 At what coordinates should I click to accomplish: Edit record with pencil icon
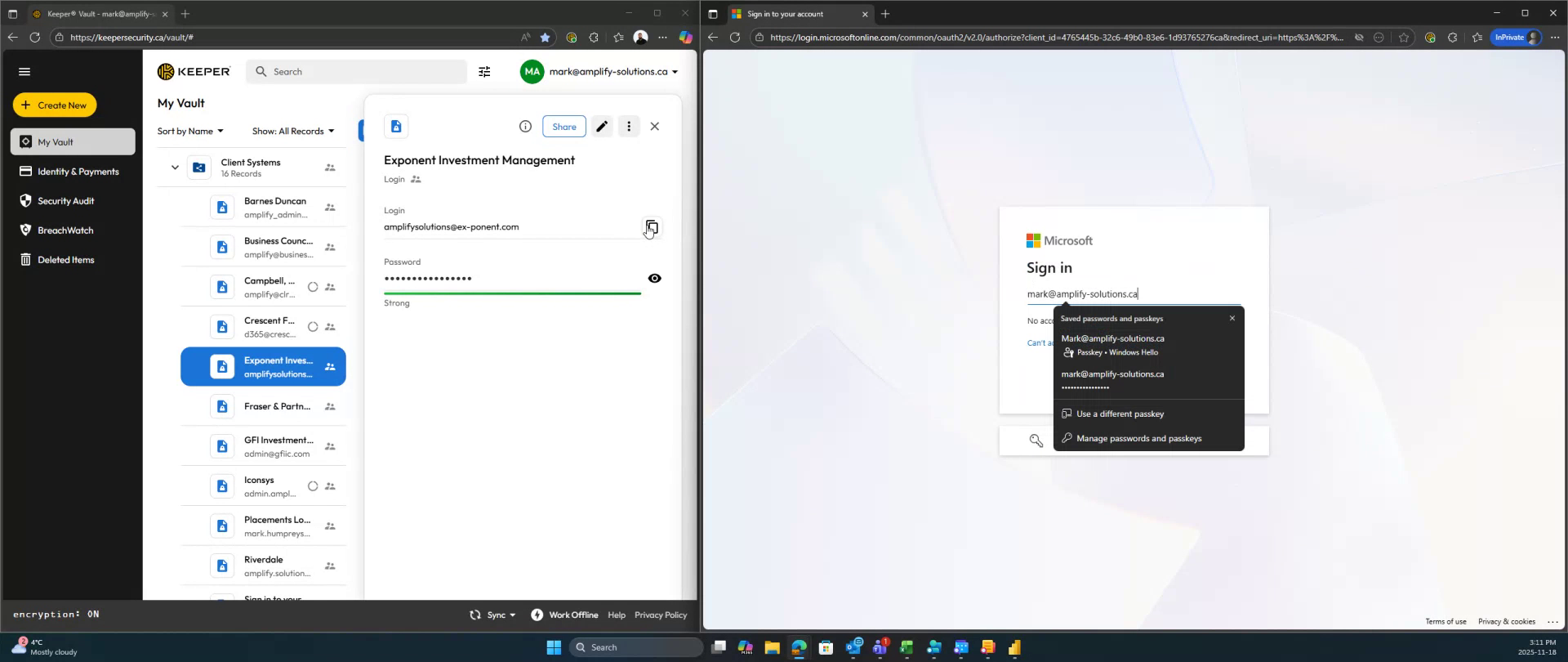coord(602,126)
